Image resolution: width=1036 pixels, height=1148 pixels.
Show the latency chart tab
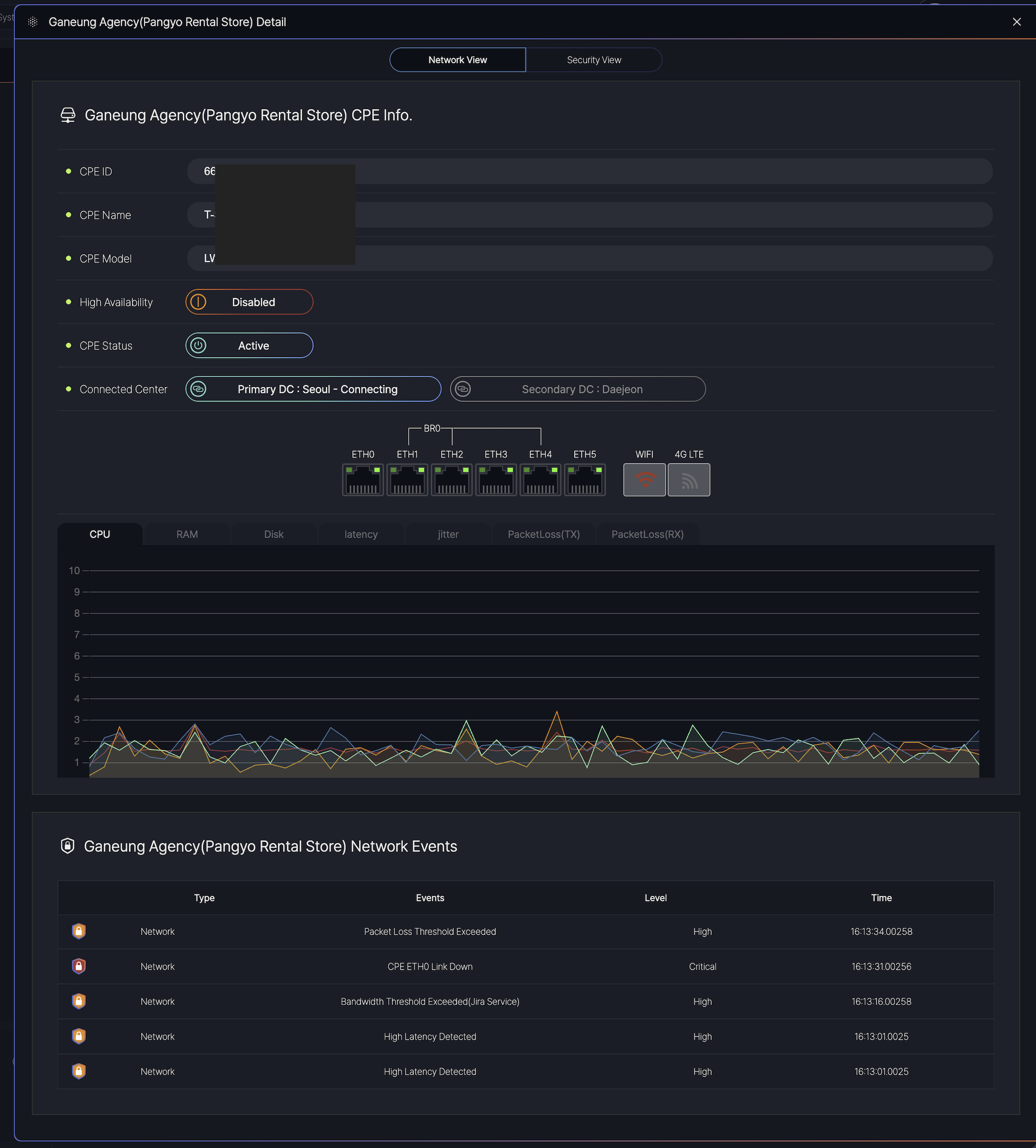pyautogui.click(x=361, y=534)
